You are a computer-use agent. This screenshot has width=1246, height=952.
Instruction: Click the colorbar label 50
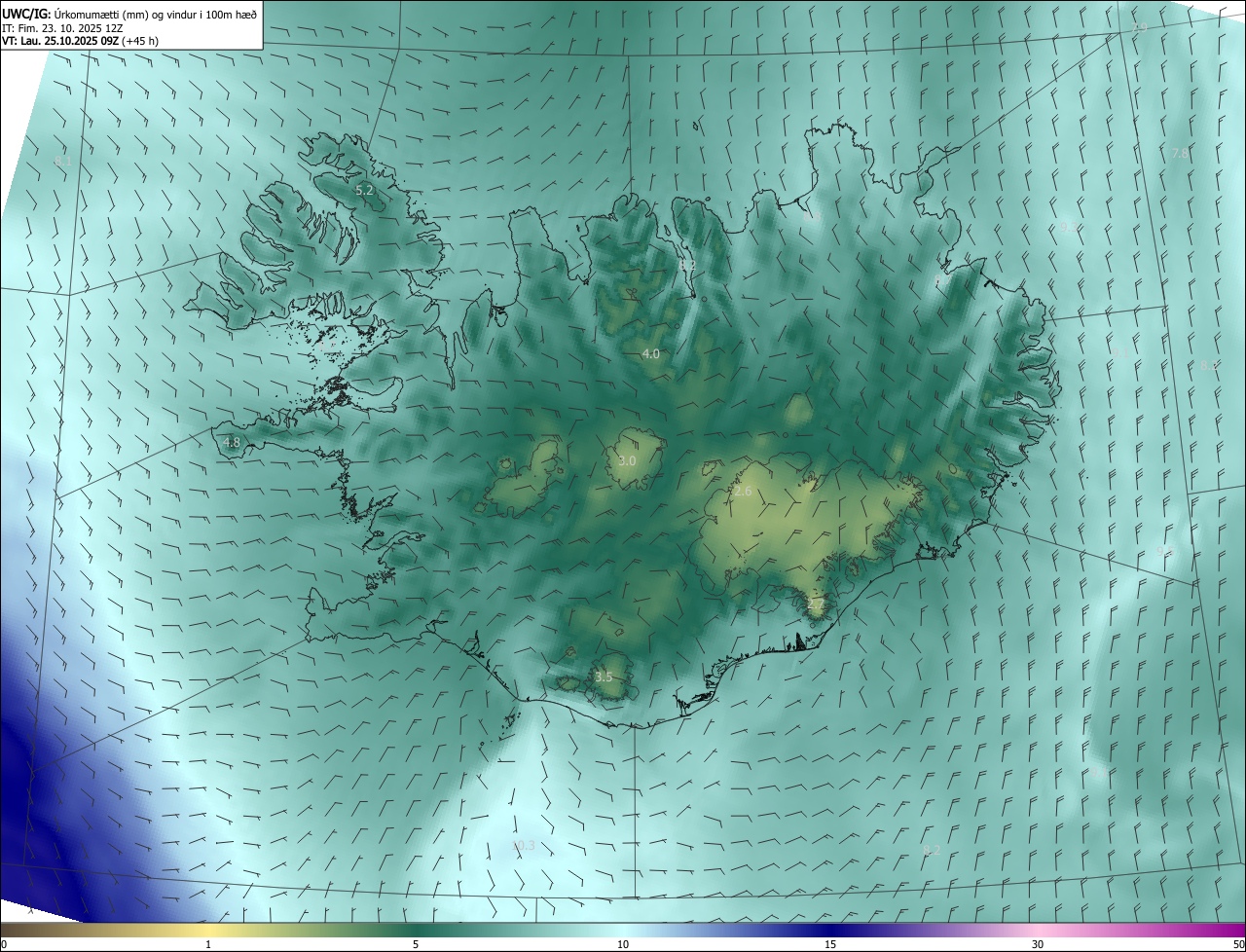(x=1238, y=944)
